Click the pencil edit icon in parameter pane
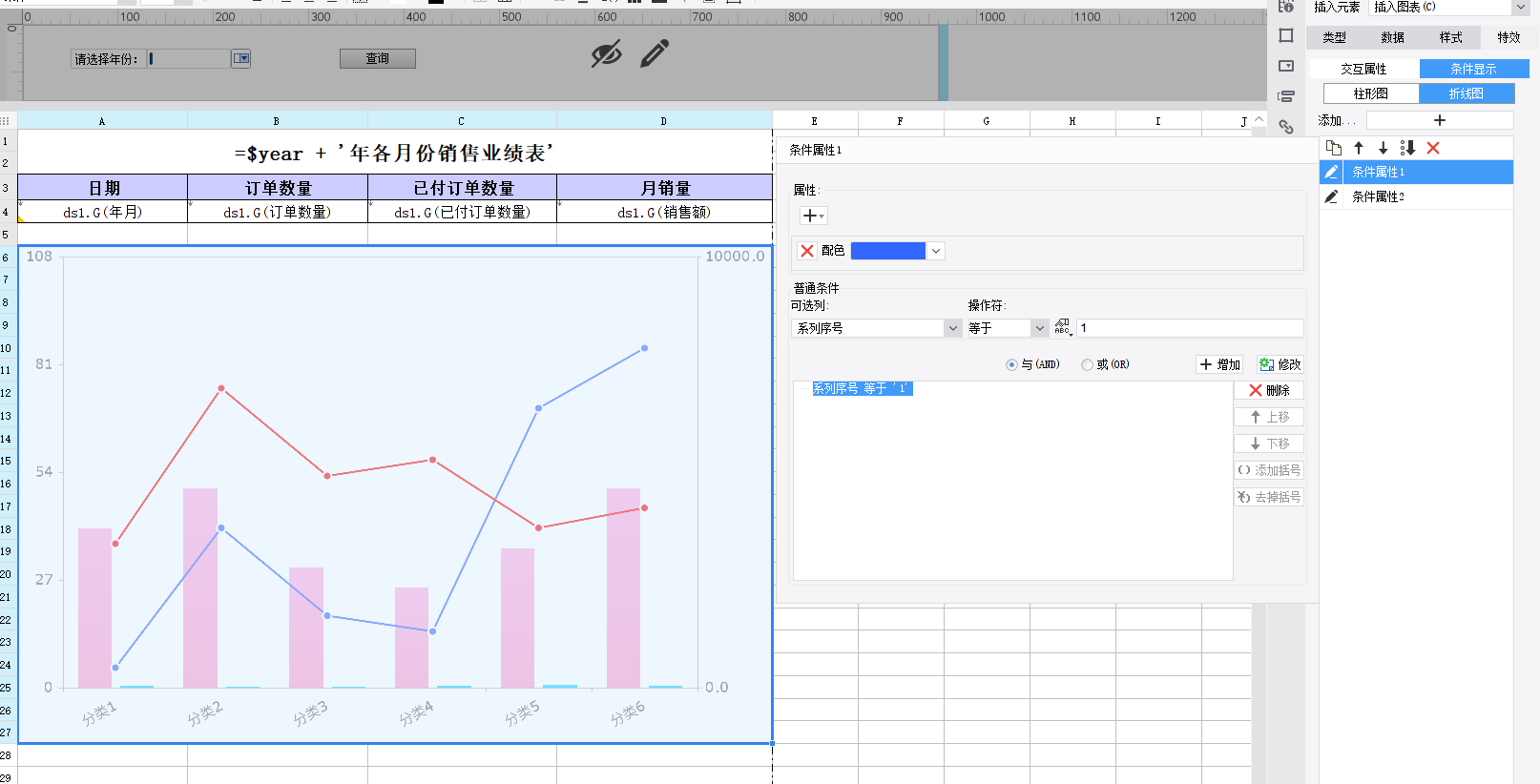The width and height of the screenshot is (1540, 784). click(655, 53)
